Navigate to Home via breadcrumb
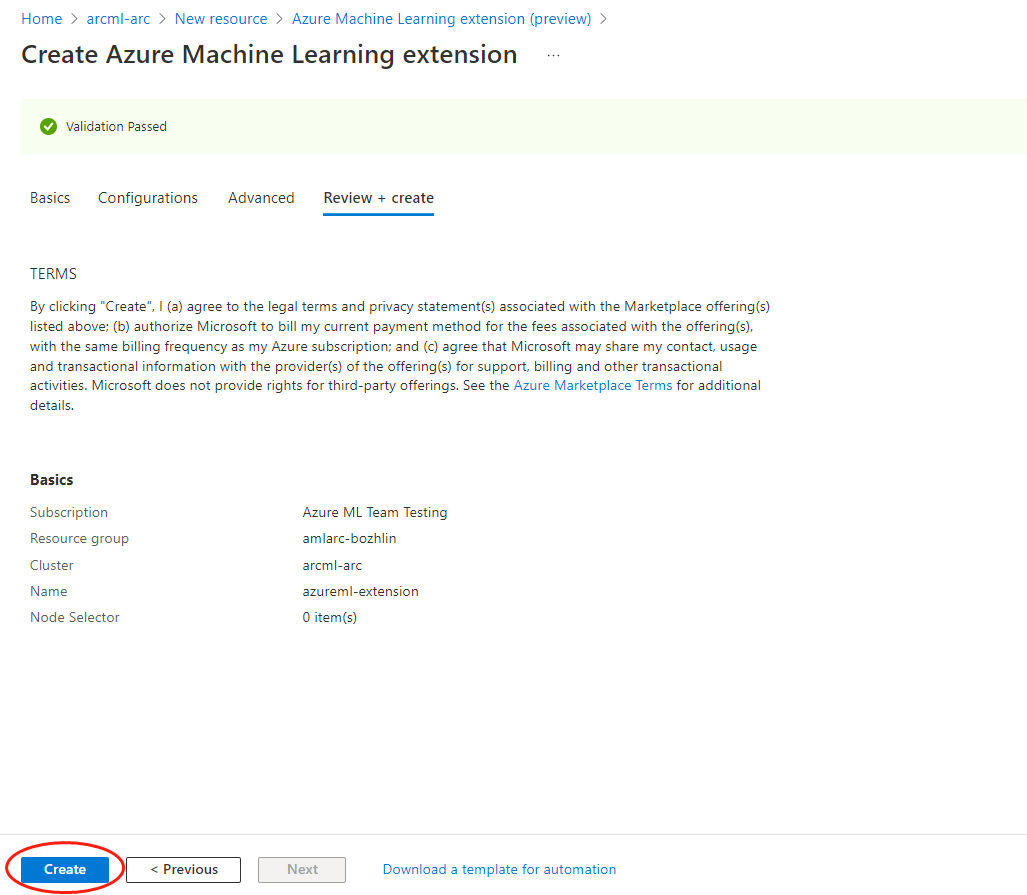Screen dimensions: 1027x895 point(41,18)
